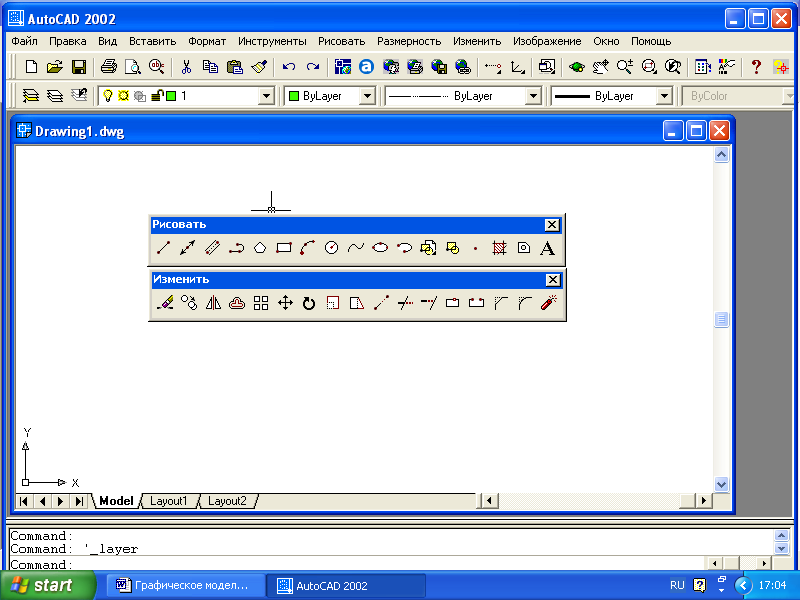
Task: Select the Circle tool
Action: [332, 248]
